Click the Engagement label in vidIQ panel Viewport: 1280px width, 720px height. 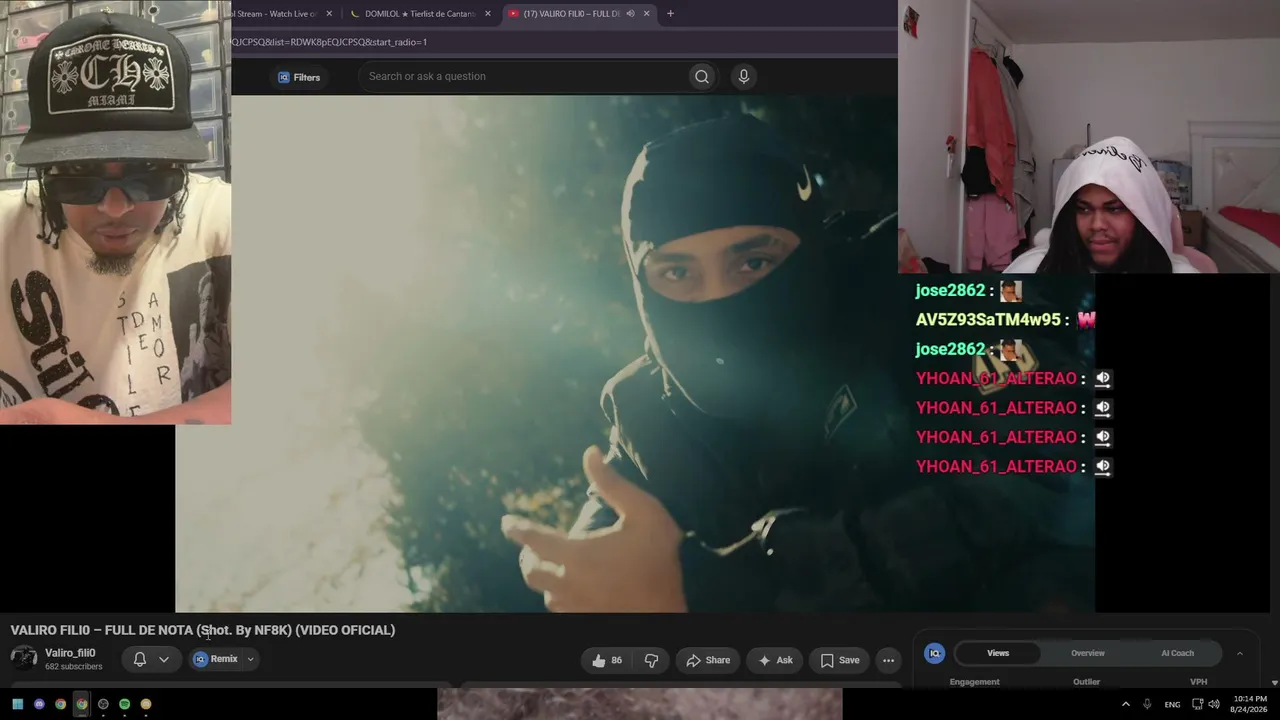975,682
